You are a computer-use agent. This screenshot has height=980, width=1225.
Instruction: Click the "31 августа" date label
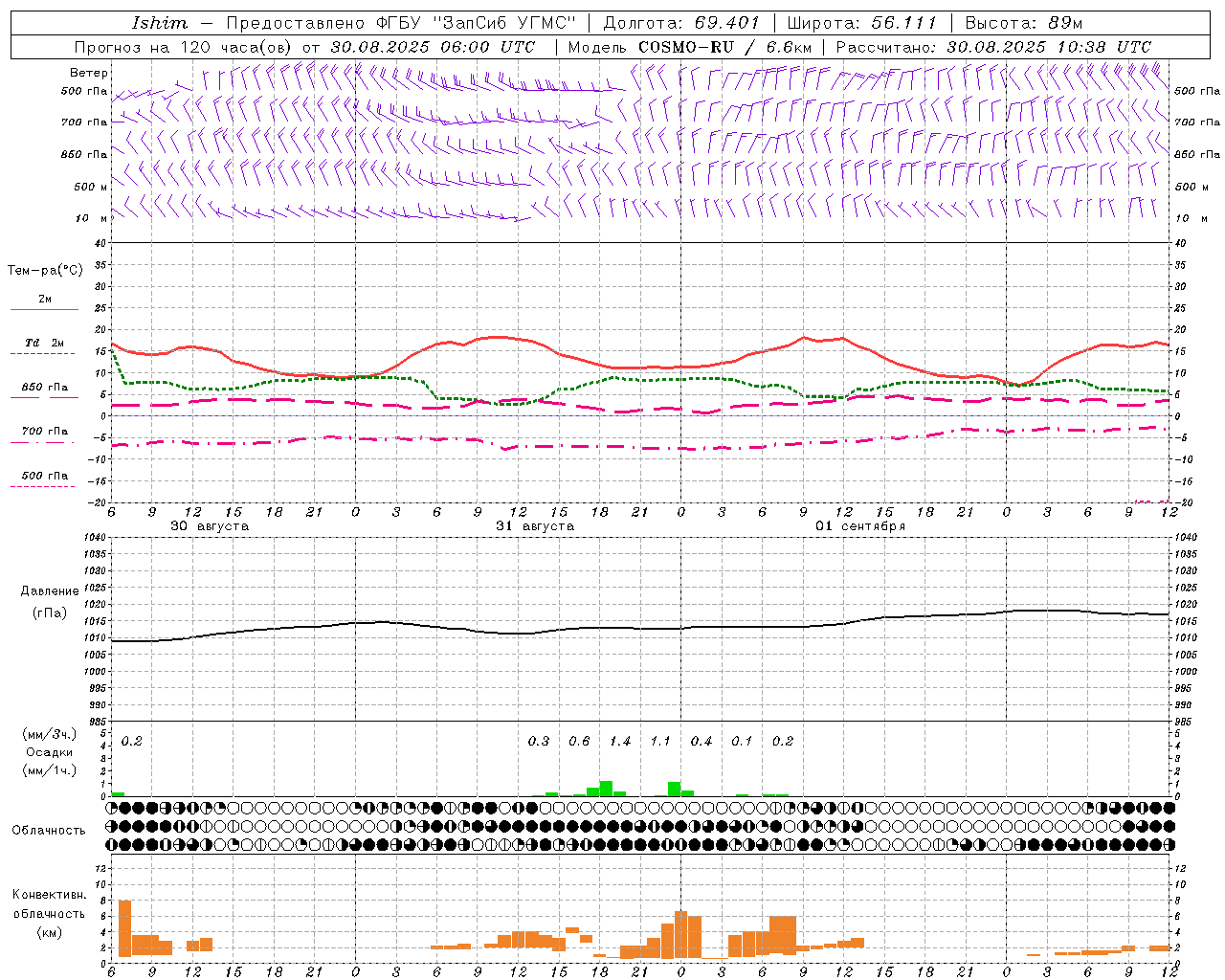tap(534, 526)
